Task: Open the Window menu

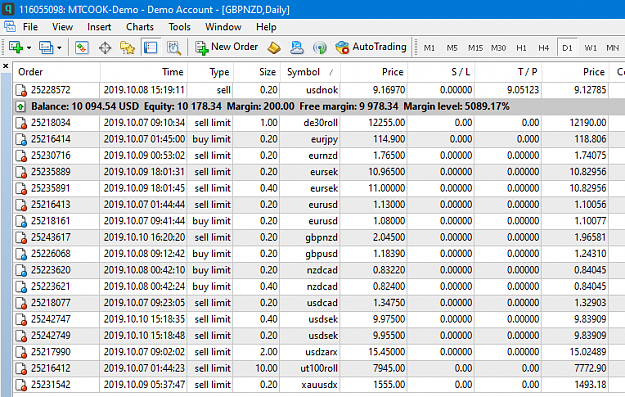Action: click(x=223, y=27)
